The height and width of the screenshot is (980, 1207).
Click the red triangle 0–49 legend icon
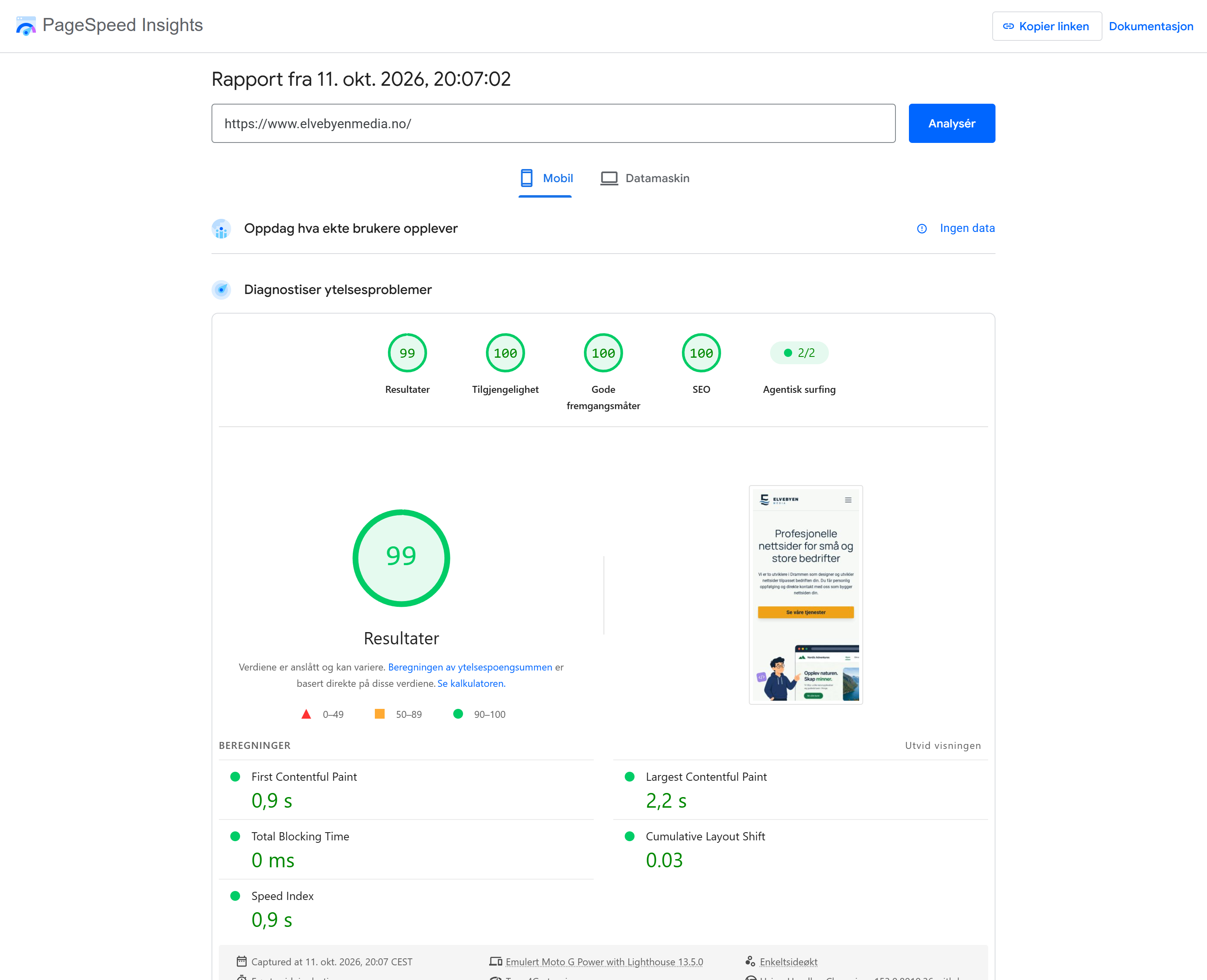click(x=306, y=714)
